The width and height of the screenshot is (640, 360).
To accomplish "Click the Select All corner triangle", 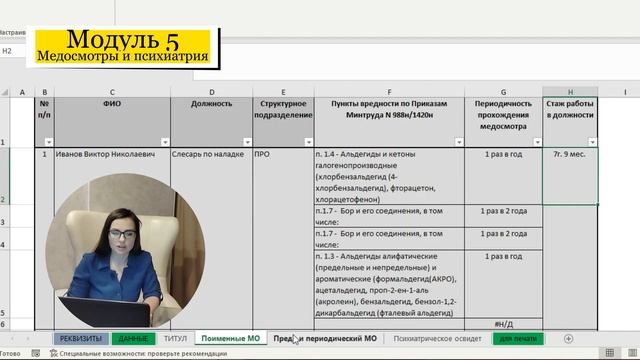I will [4, 92].
